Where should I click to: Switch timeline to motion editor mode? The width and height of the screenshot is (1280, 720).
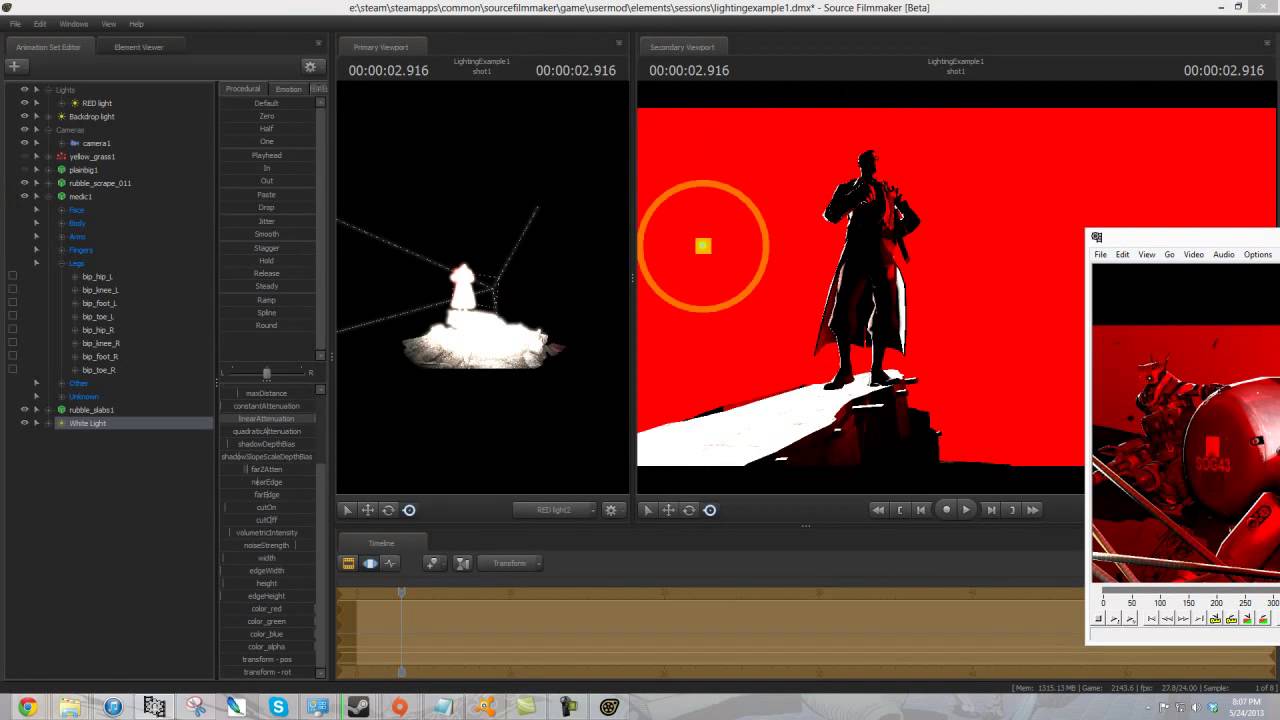tap(370, 563)
